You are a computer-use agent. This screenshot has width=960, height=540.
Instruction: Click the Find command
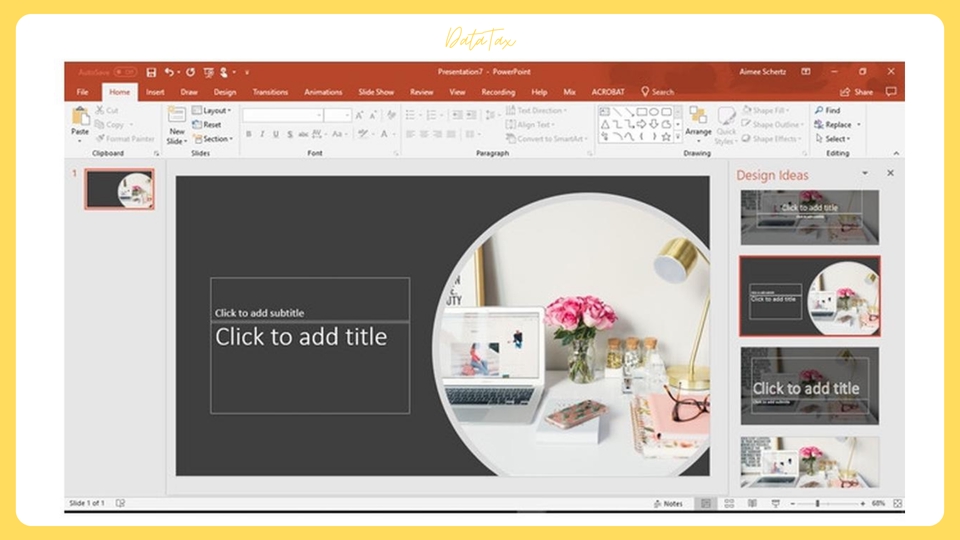coord(828,110)
